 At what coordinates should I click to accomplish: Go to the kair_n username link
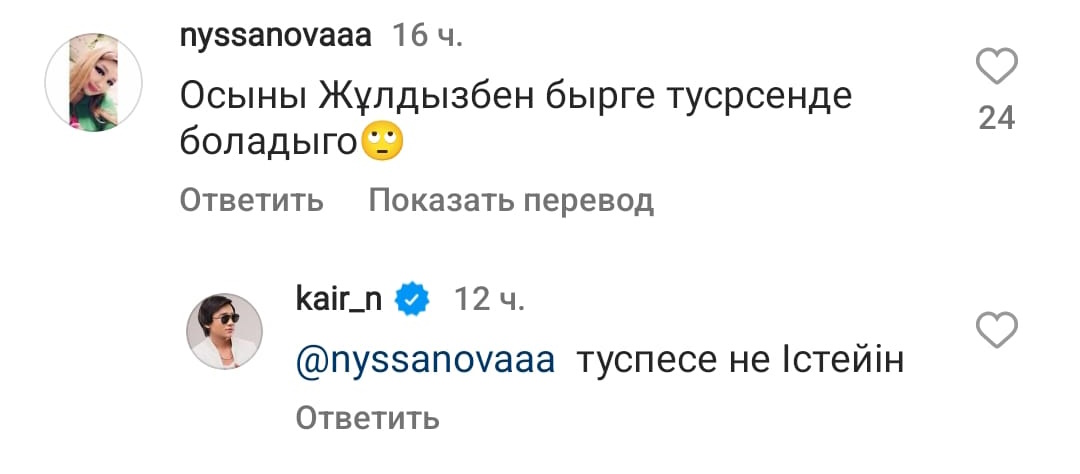click(338, 300)
